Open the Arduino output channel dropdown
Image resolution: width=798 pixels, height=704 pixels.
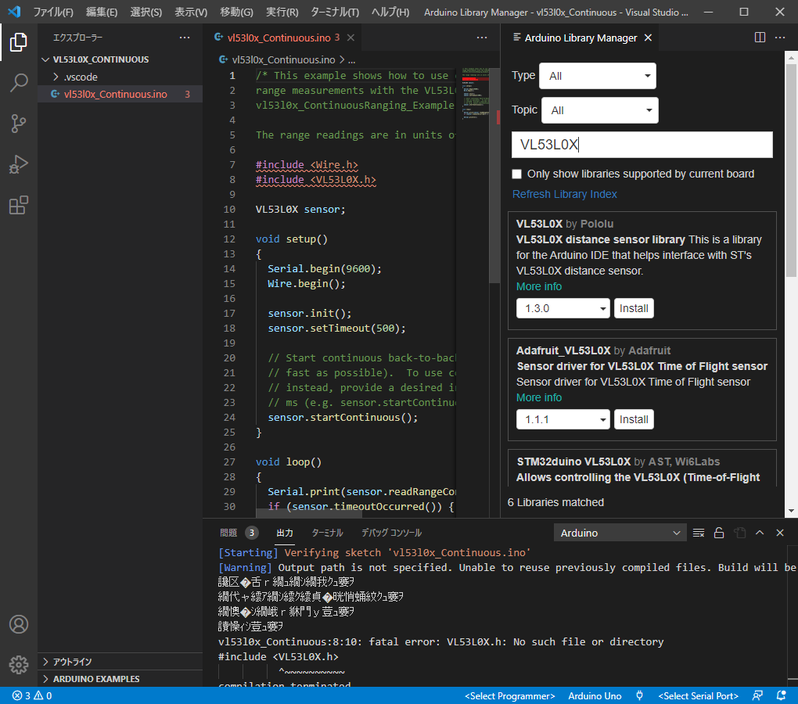(619, 533)
